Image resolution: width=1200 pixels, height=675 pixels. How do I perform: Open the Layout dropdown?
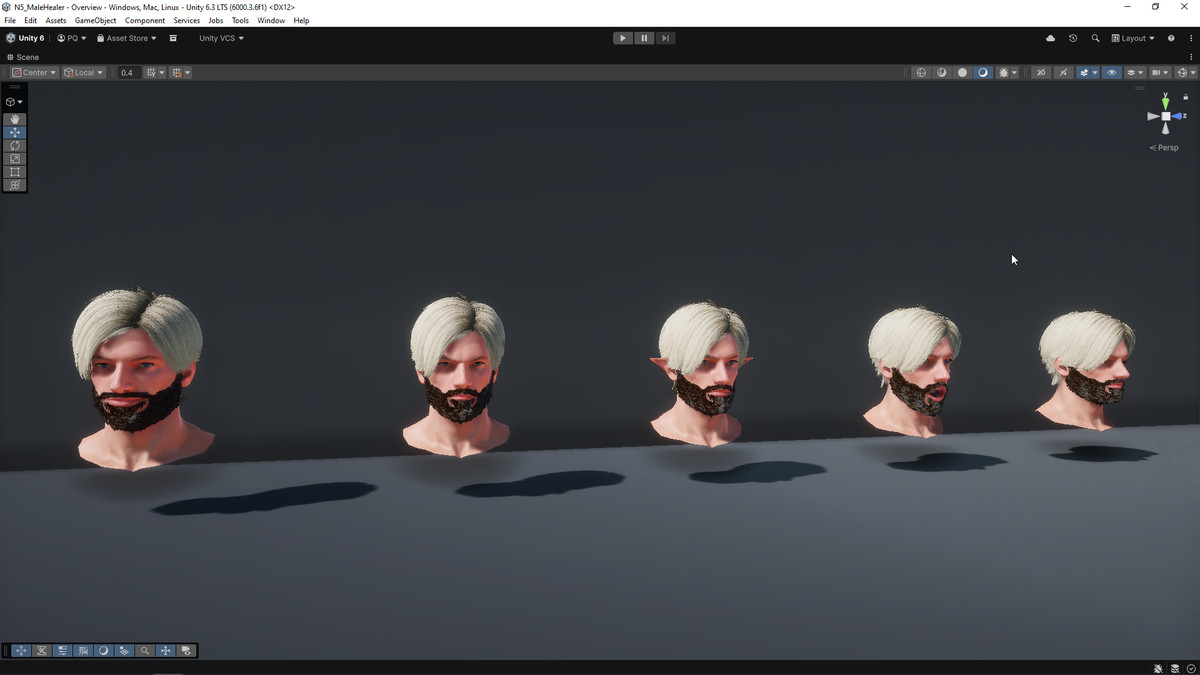click(1133, 38)
